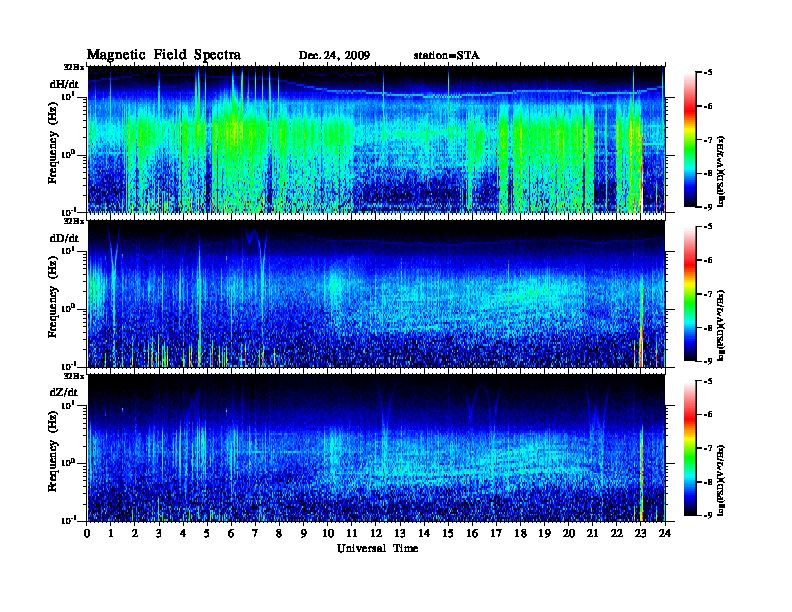Click the hour "22" tick label
Screen dimensions: 792x612
617,534
